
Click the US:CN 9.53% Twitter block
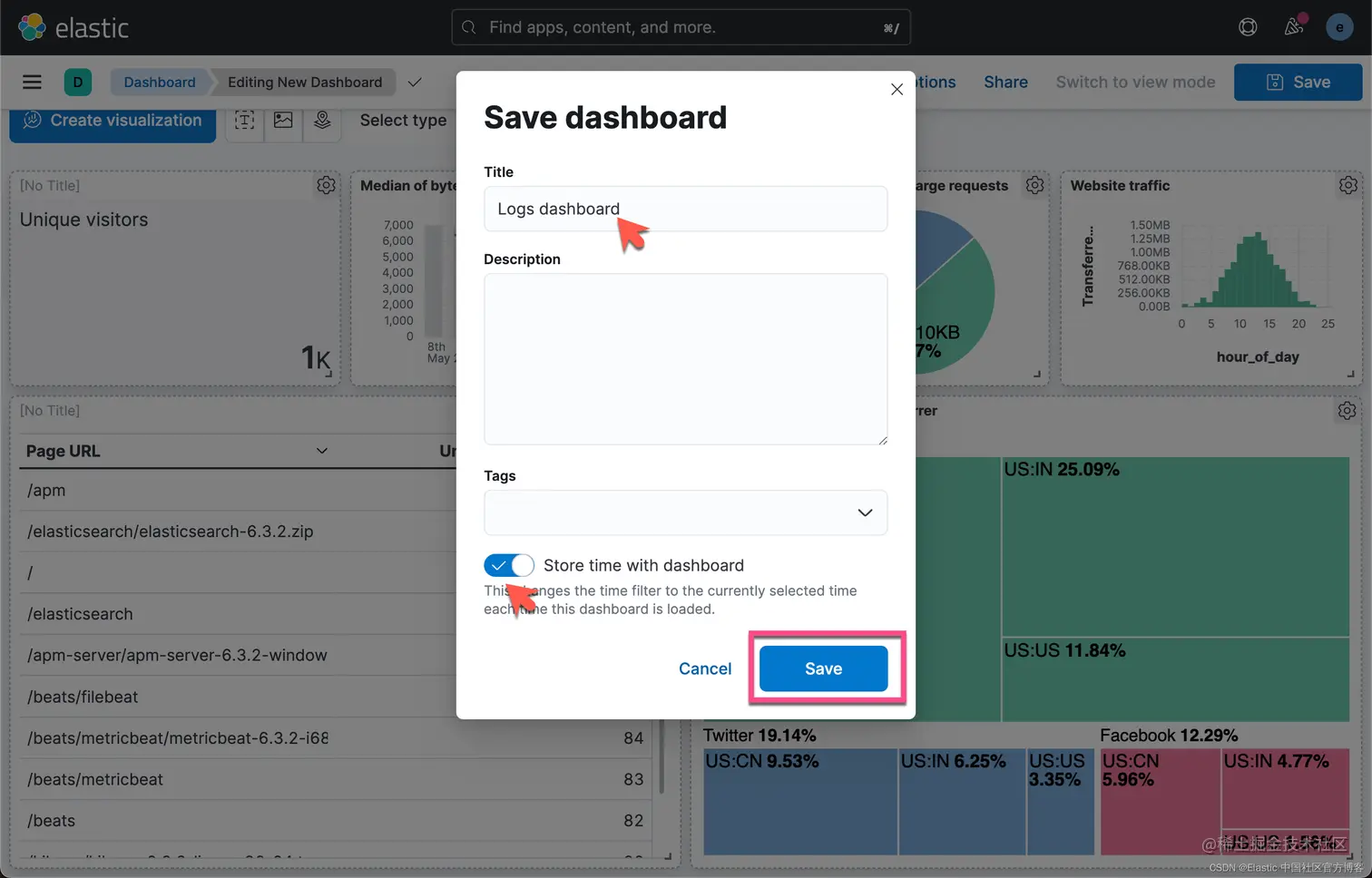[x=800, y=802]
